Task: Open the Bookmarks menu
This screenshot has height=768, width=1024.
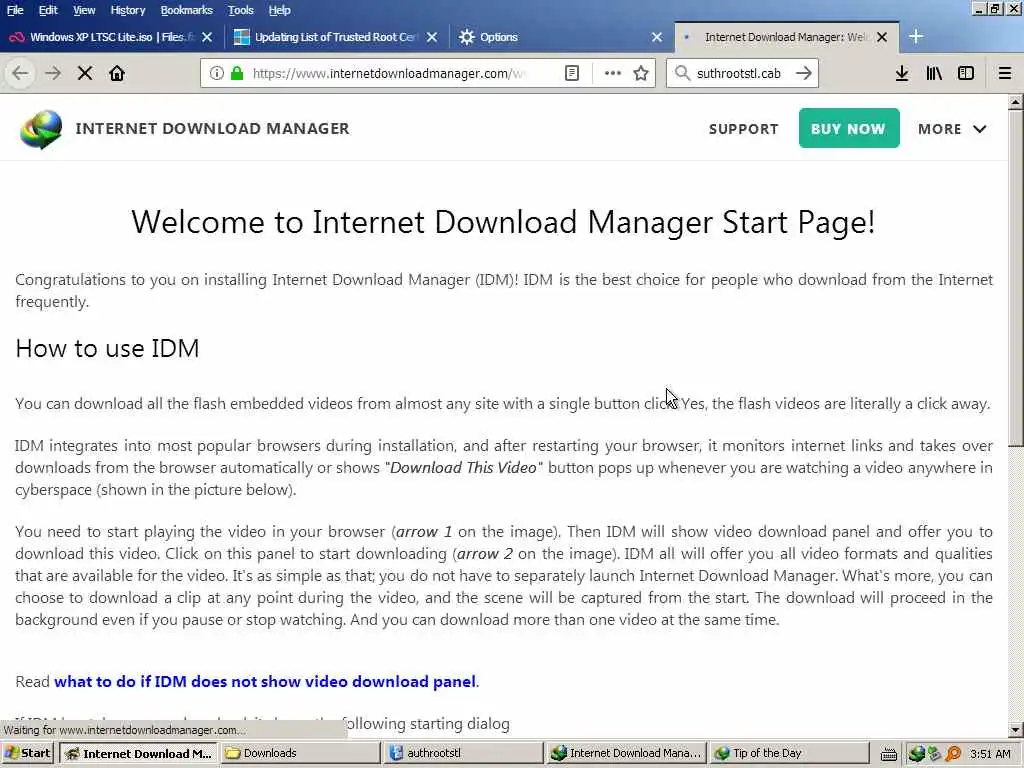Action: (186, 10)
